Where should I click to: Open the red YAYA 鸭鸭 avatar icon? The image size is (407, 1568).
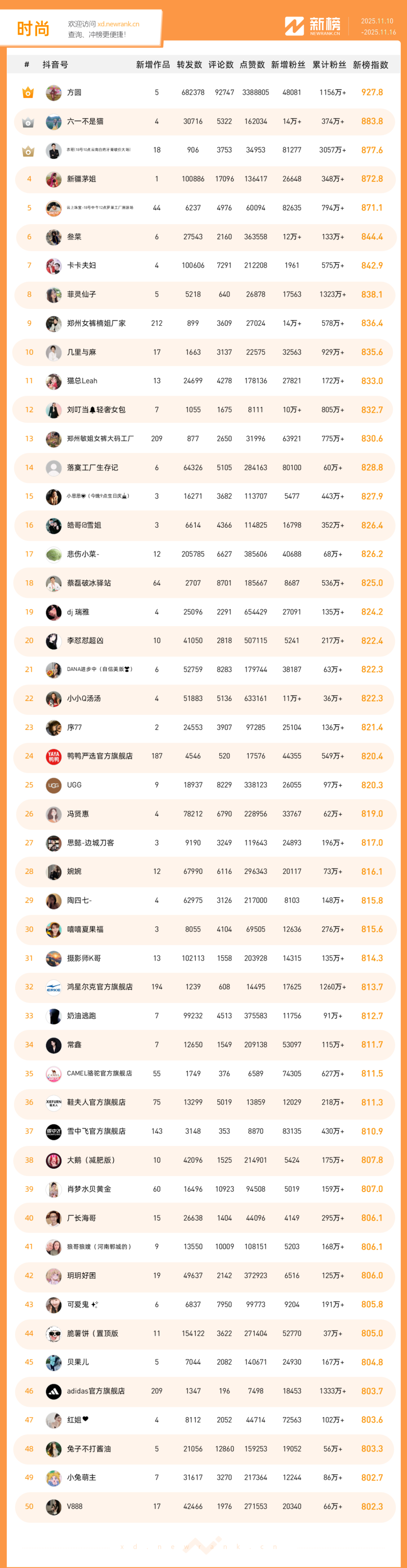[54, 757]
